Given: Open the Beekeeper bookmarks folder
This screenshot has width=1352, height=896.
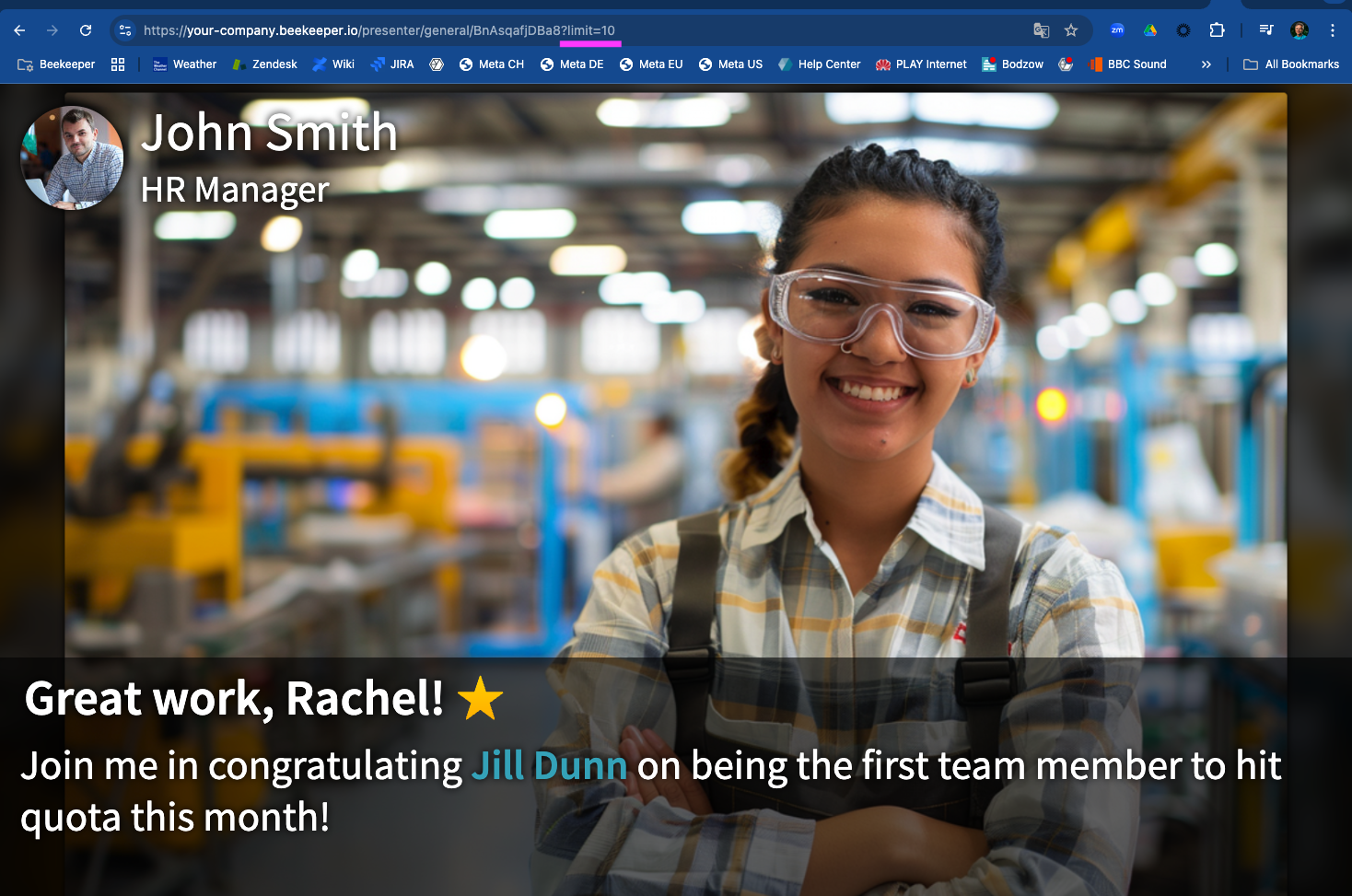Looking at the screenshot, I should coord(57,64).
